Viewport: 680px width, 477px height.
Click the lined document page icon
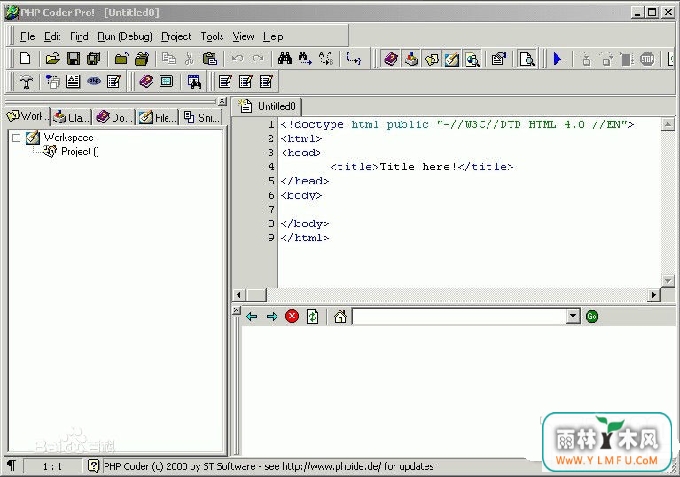click(x=73, y=81)
